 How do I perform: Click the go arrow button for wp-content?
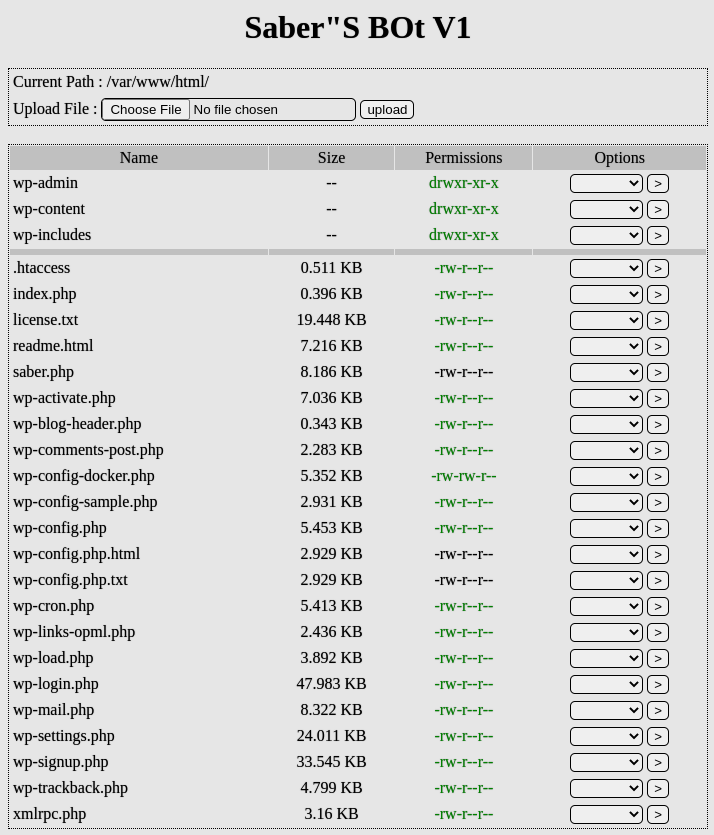(x=657, y=209)
